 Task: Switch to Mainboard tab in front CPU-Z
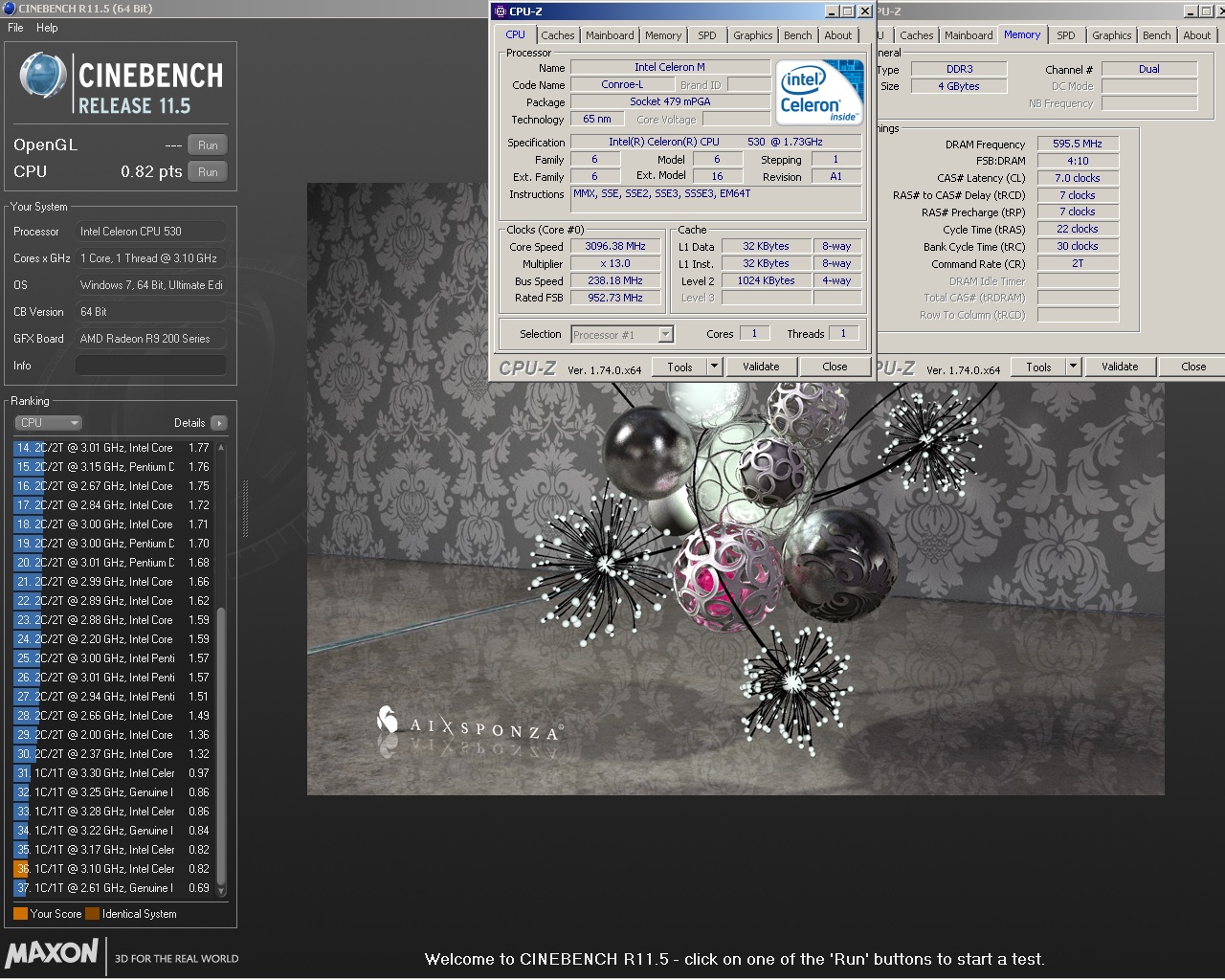pos(610,35)
